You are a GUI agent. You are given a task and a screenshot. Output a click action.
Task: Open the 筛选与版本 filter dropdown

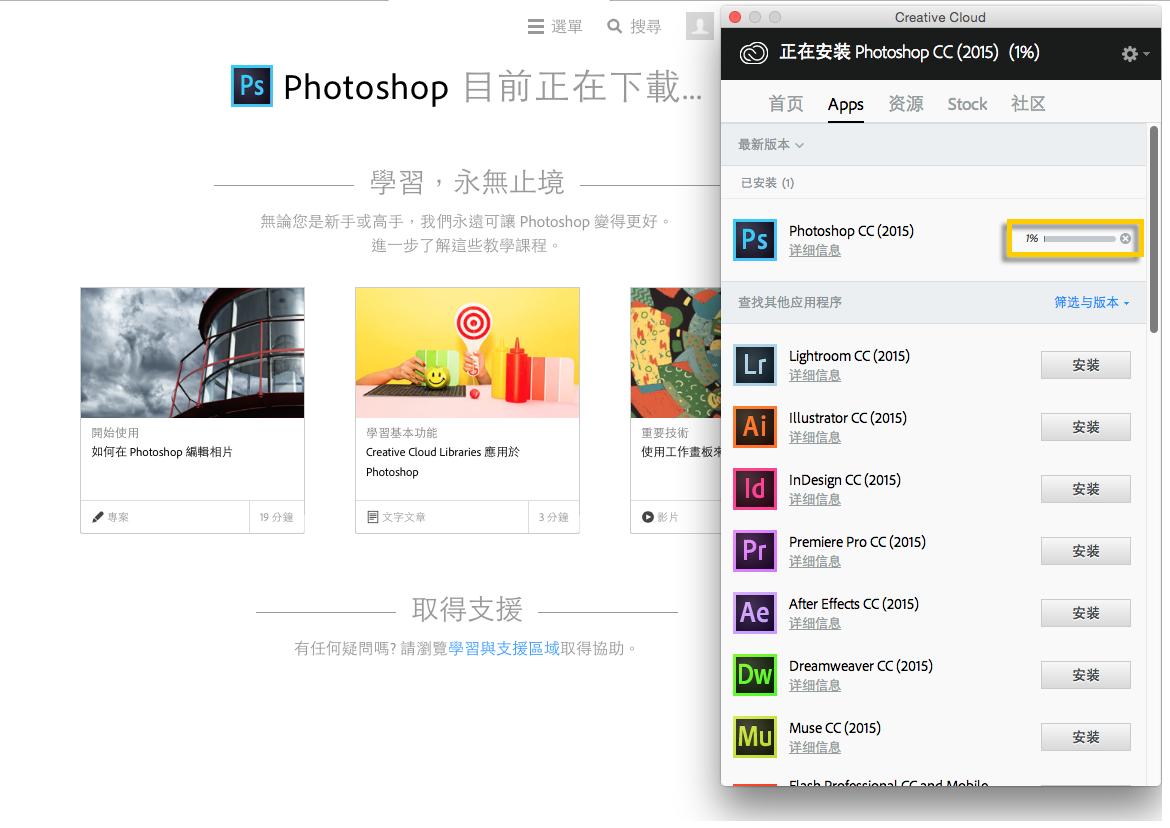coord(1092,302)
